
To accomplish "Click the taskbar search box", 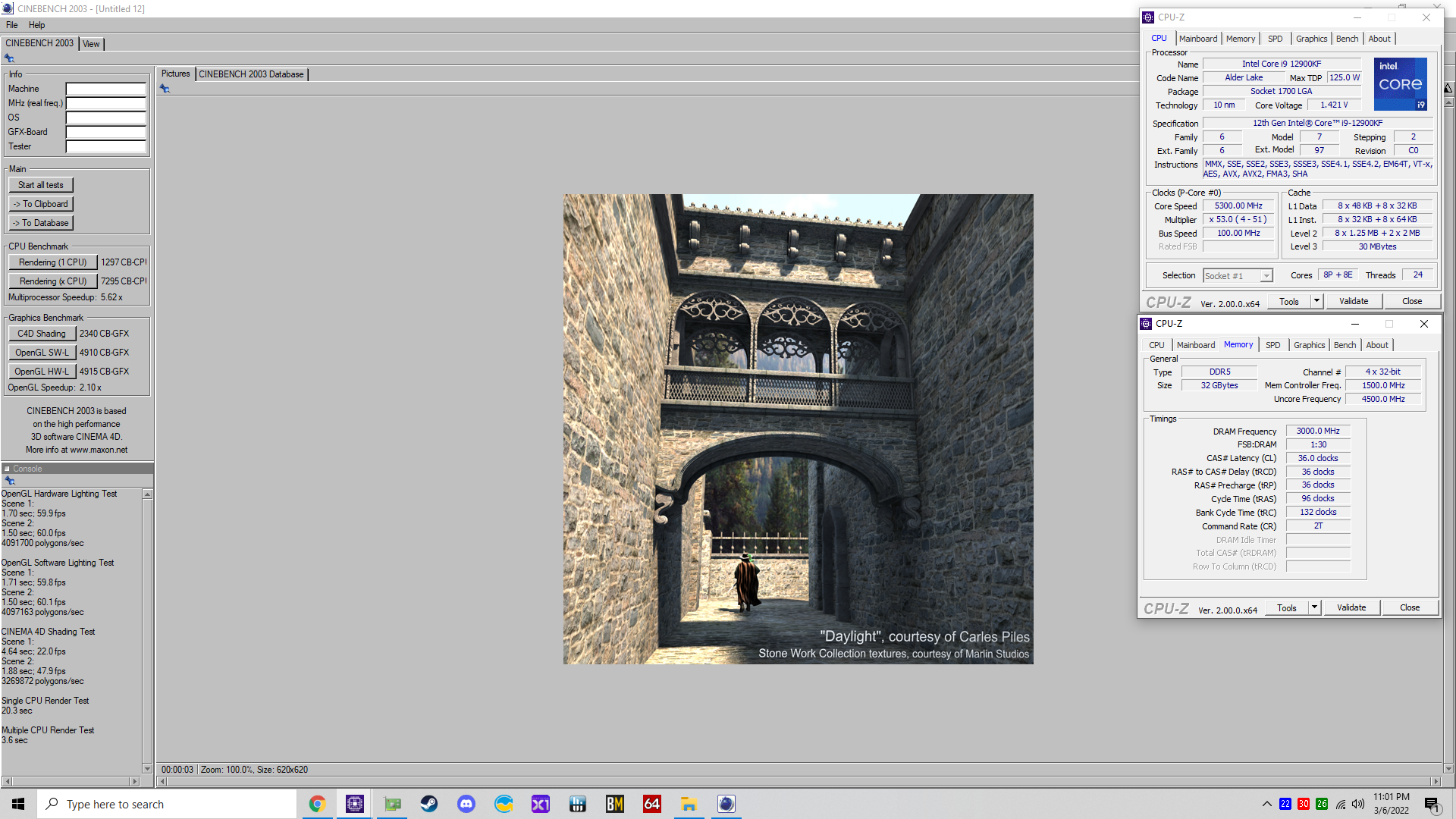I will tap(167, 804).
